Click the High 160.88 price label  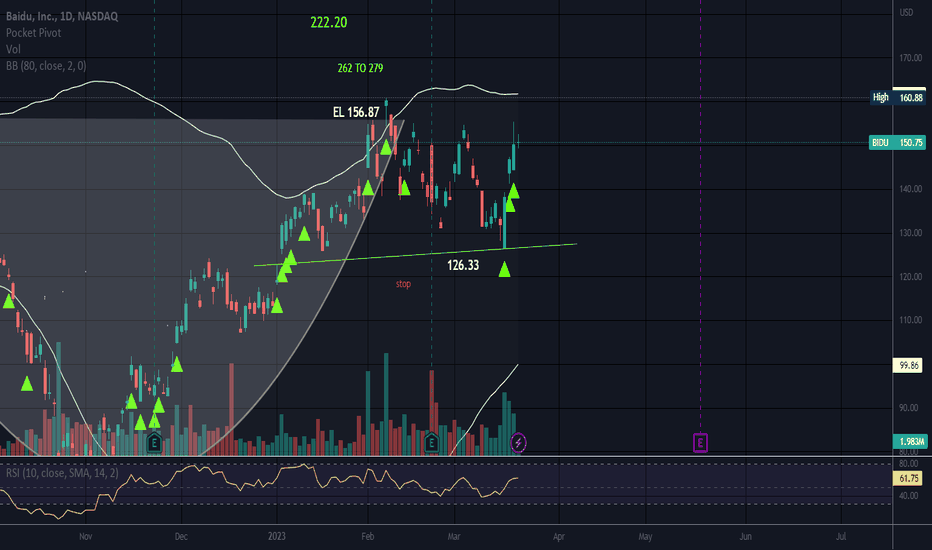898,98
